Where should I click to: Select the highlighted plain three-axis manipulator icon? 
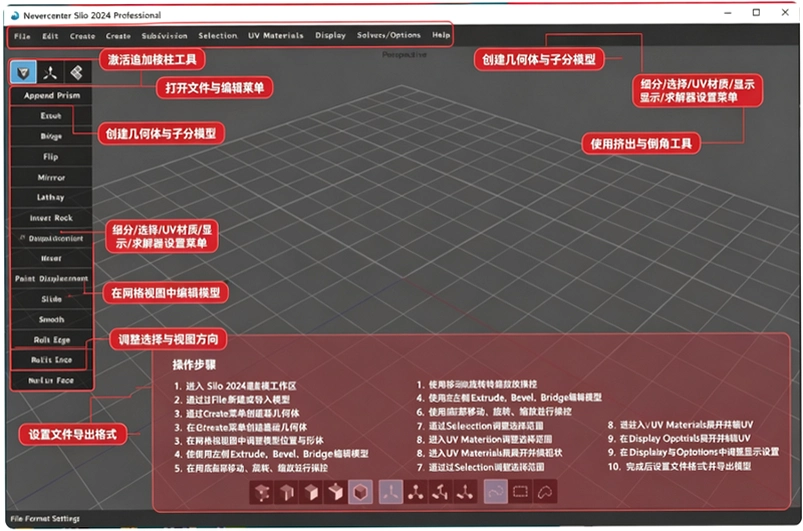(x=391, y=492)
